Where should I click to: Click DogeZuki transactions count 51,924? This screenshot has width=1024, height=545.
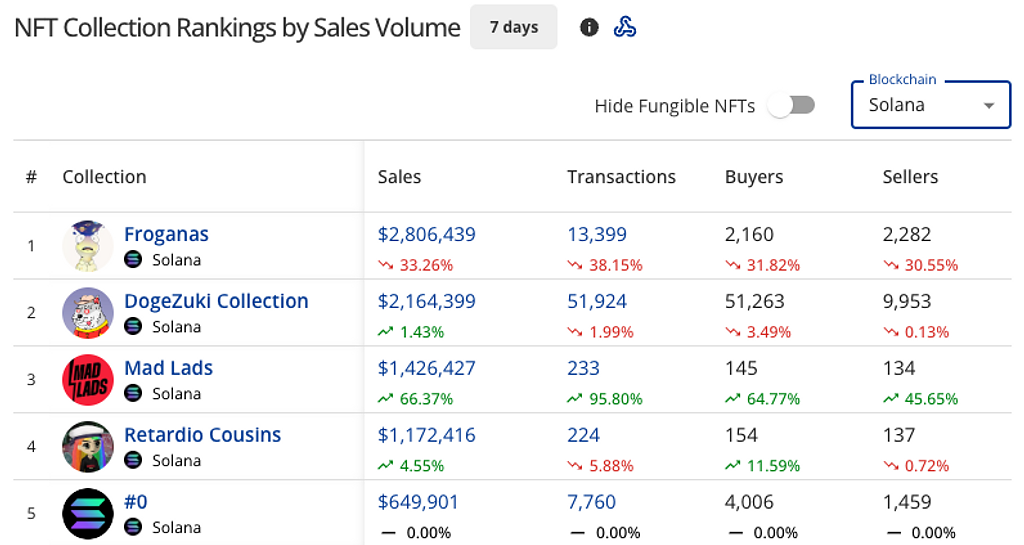pyautogui.click(x=597, y=301)
